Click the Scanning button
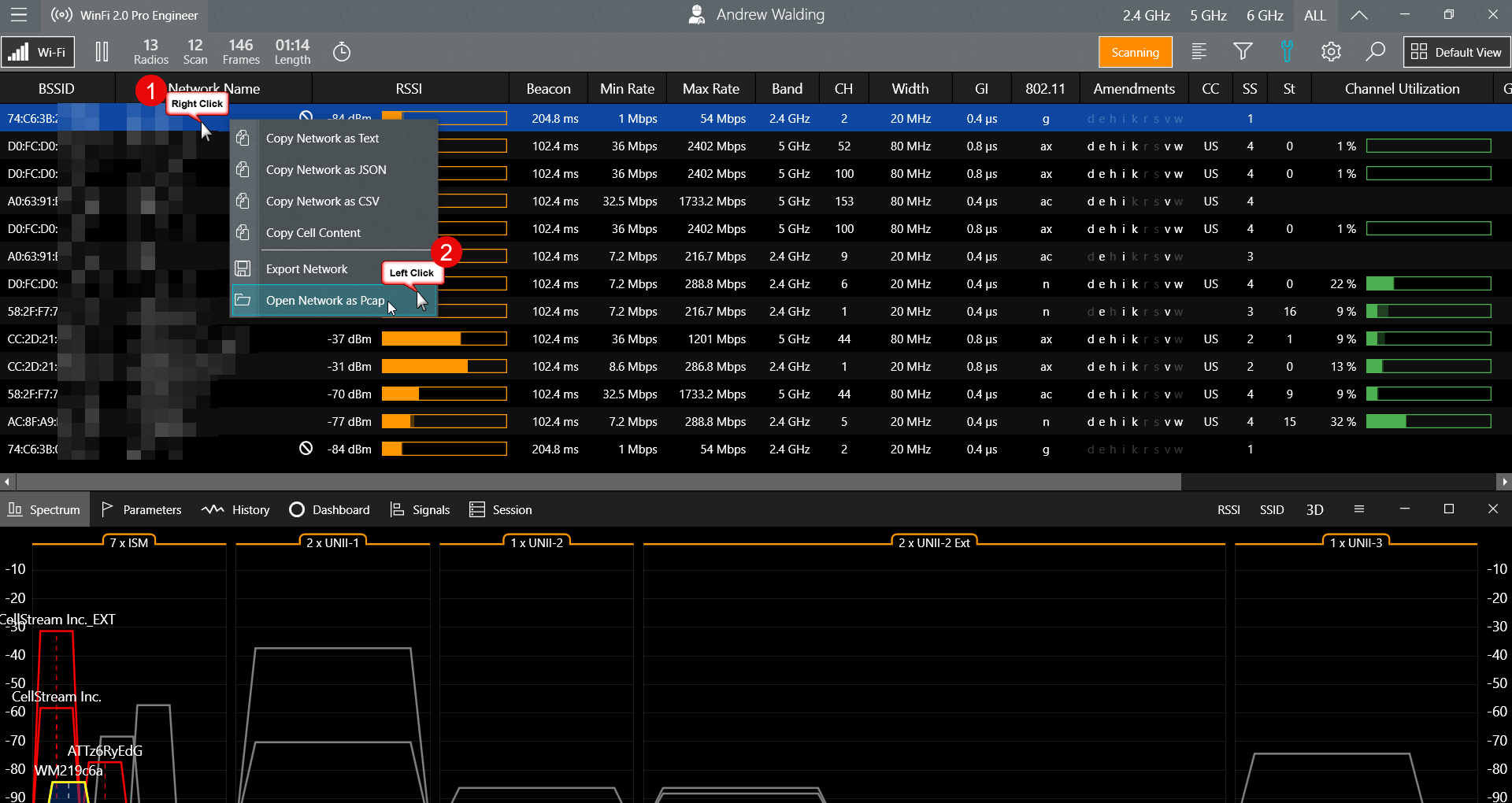 point(1135,51)
